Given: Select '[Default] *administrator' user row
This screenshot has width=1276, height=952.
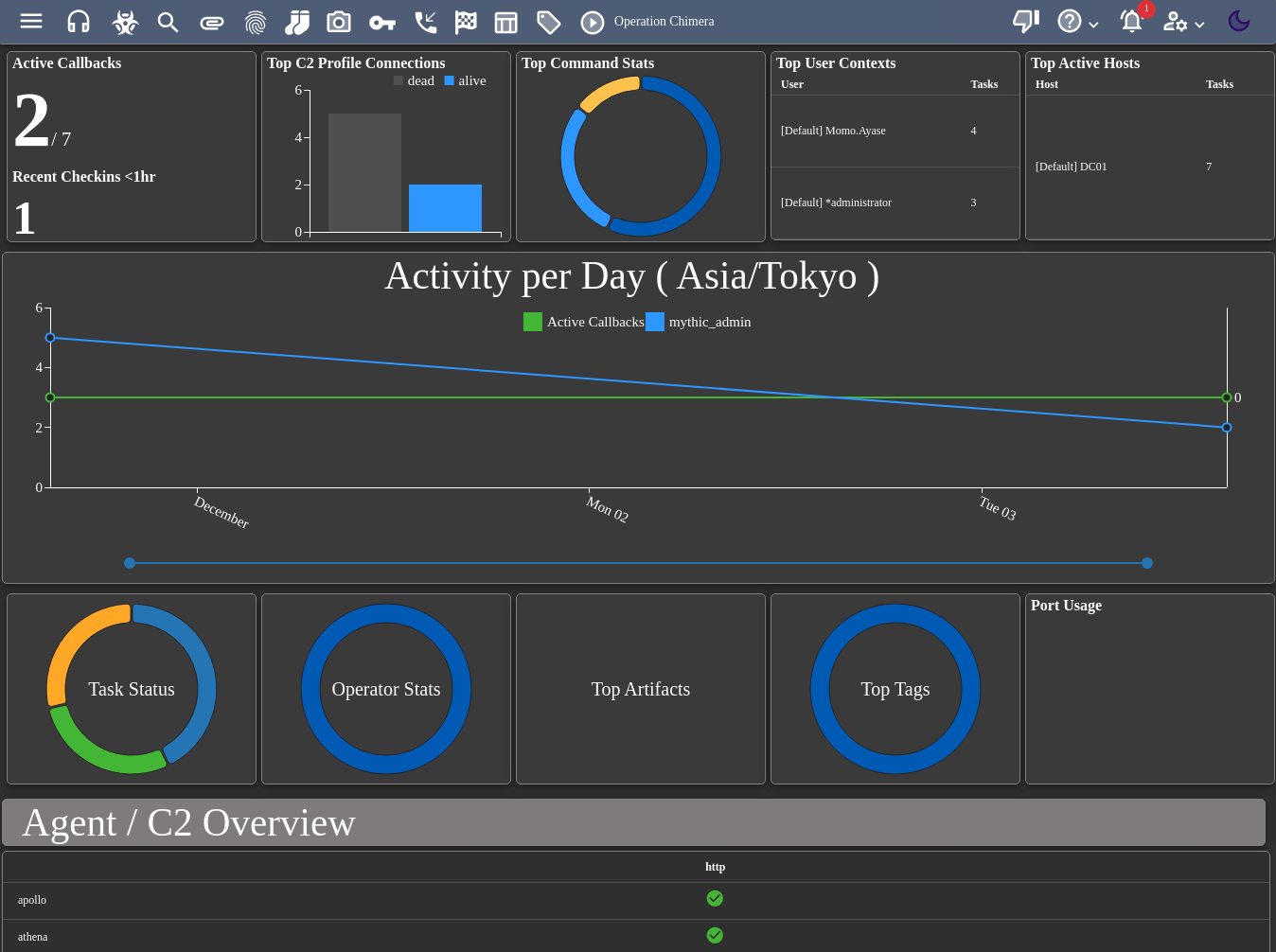Looking at the screenshot, I should 895,203.
